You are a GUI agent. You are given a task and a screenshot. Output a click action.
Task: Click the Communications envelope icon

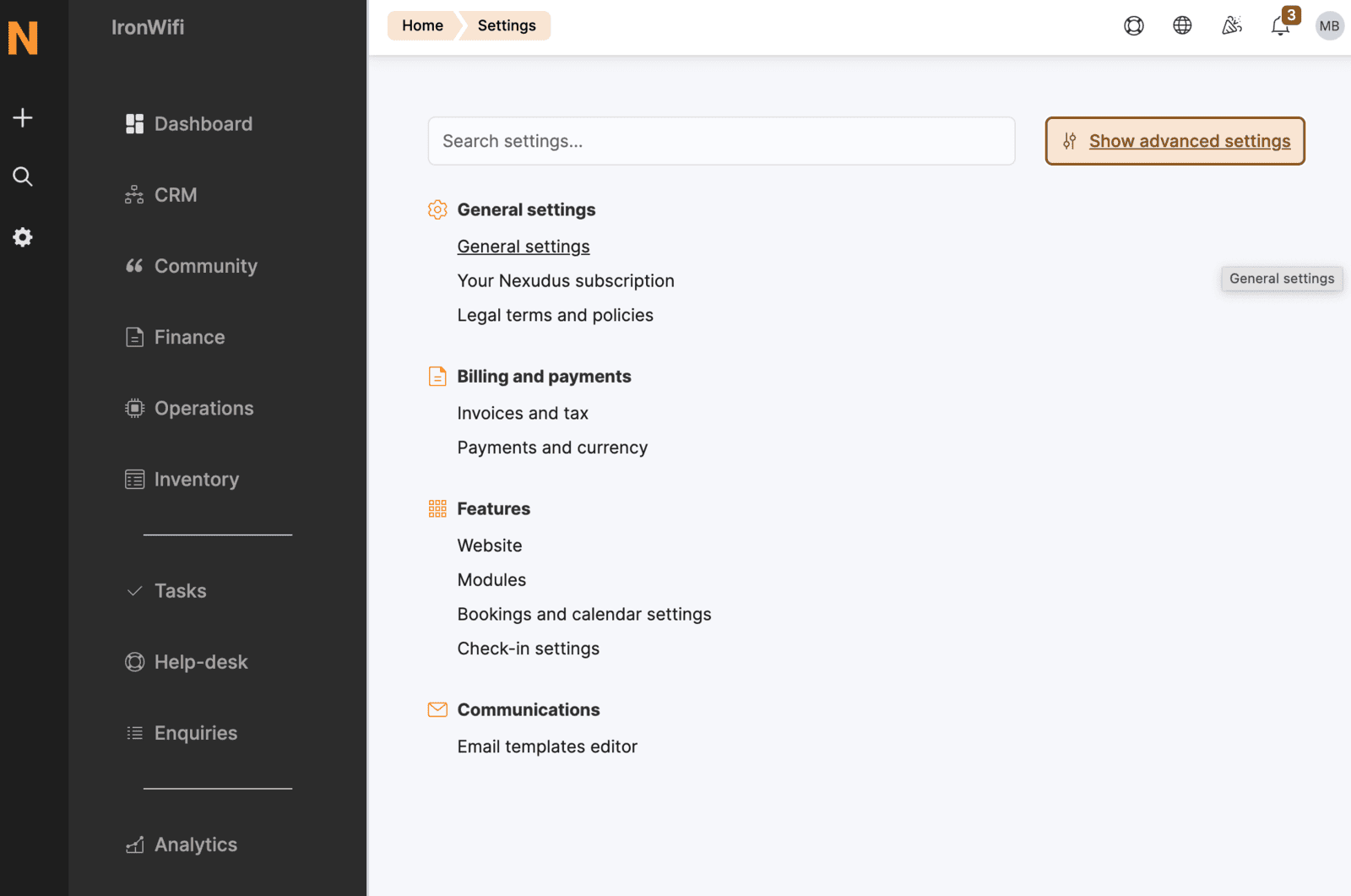click(437, 709)
